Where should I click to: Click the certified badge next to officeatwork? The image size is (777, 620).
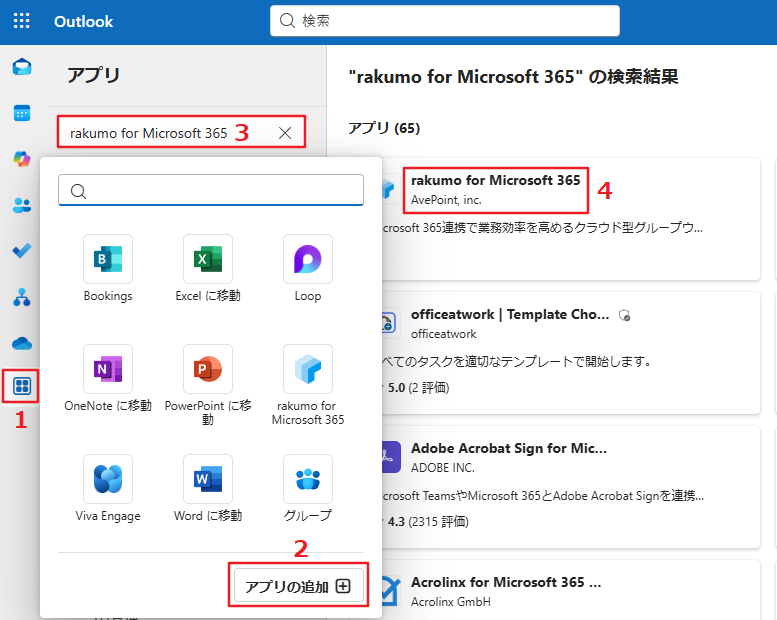[x=624, y=315]
